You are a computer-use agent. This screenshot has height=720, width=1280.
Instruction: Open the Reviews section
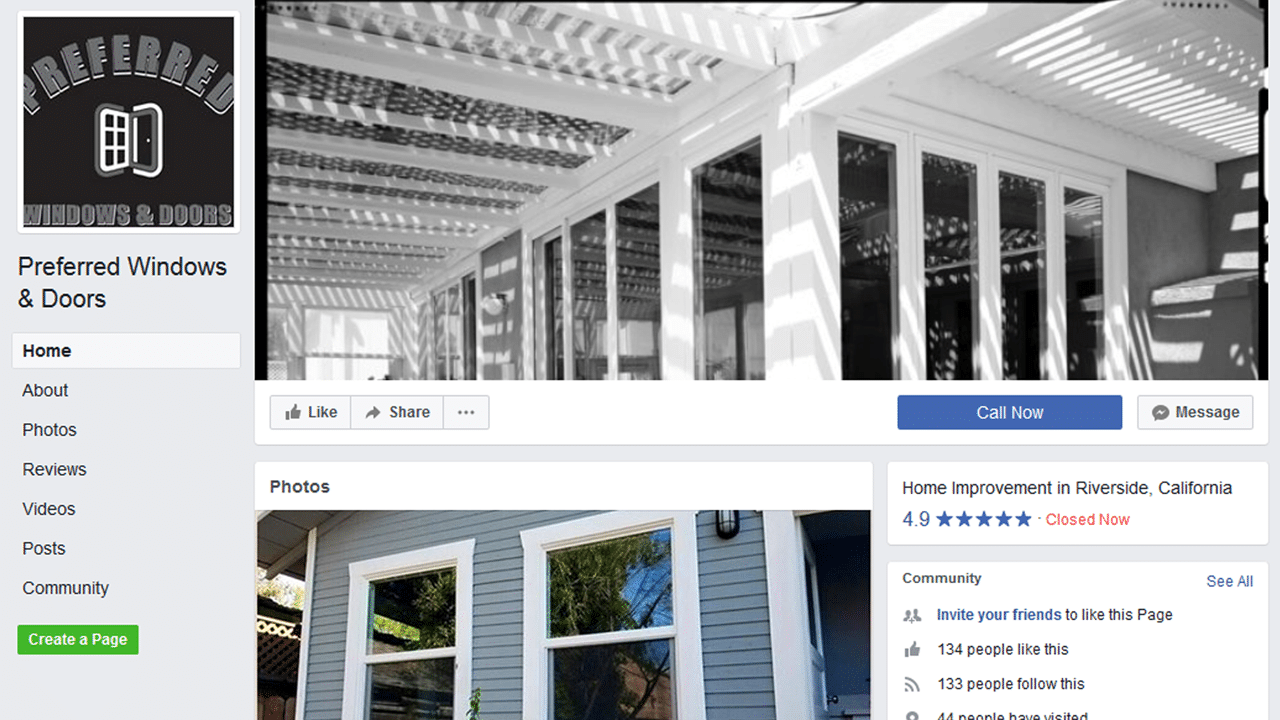point(54,470)
